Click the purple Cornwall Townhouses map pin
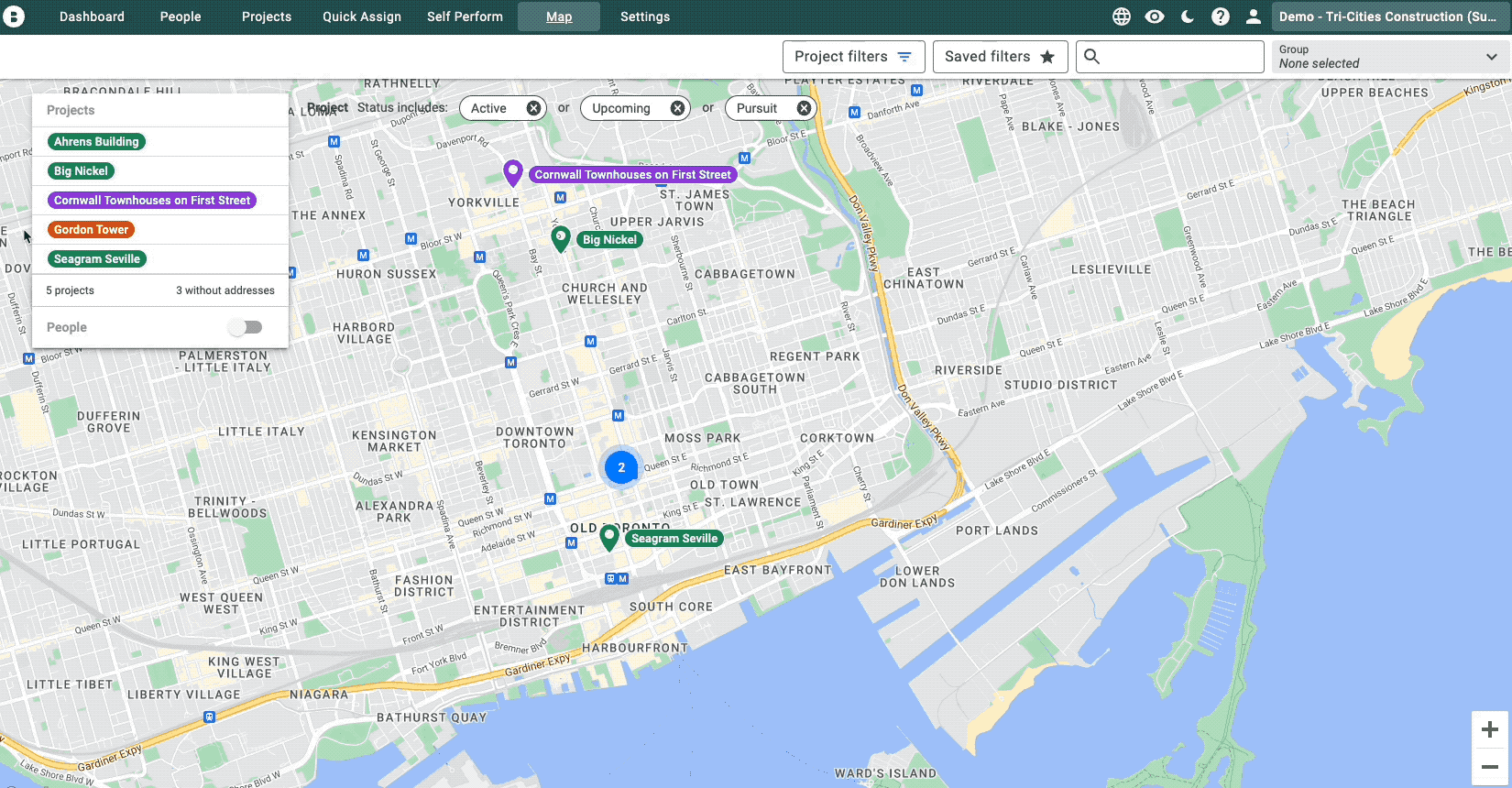 (x=513, y=171)
